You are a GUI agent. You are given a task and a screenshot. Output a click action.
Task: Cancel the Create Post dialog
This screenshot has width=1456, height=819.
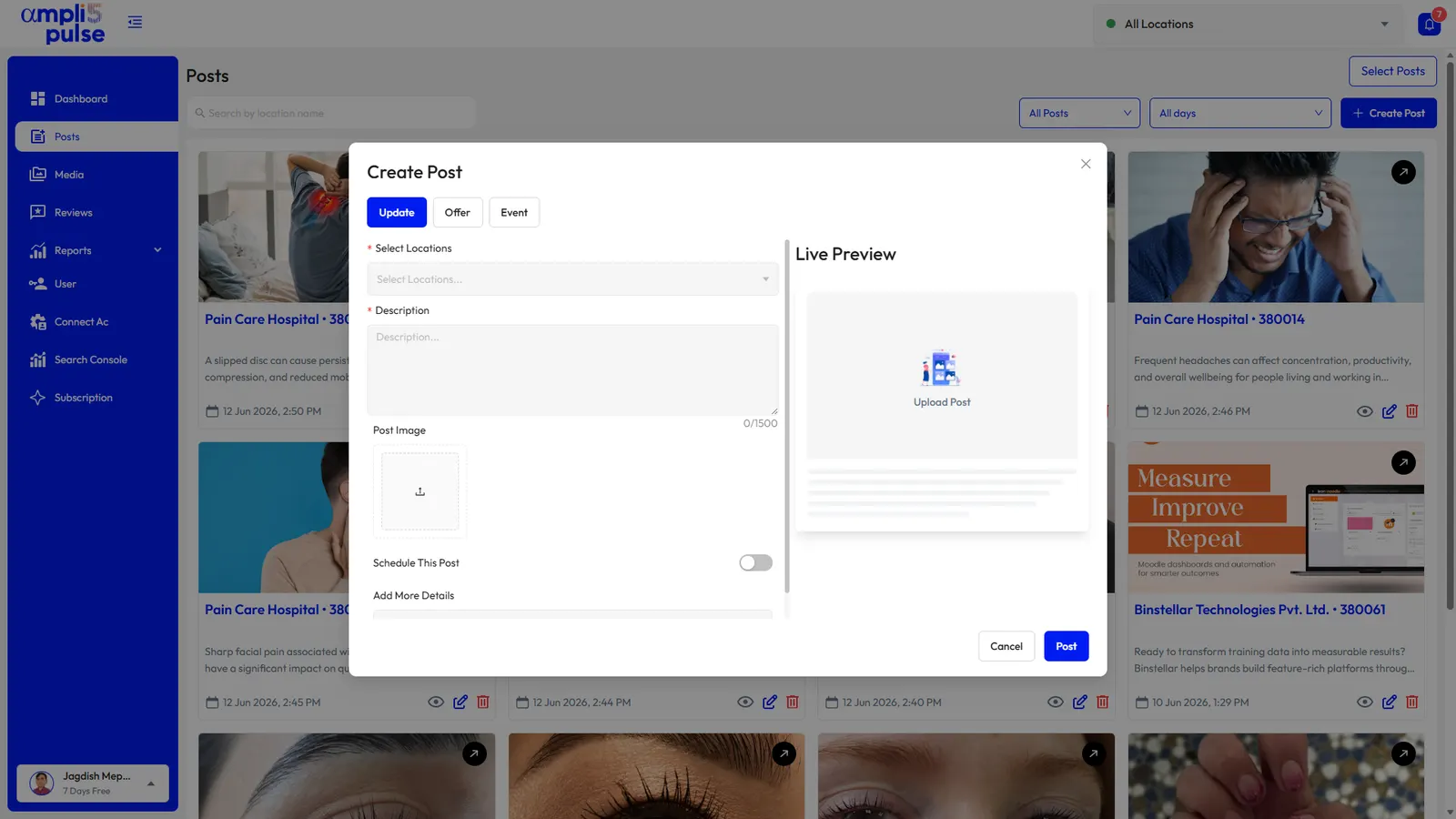(x=1006, y=646)
